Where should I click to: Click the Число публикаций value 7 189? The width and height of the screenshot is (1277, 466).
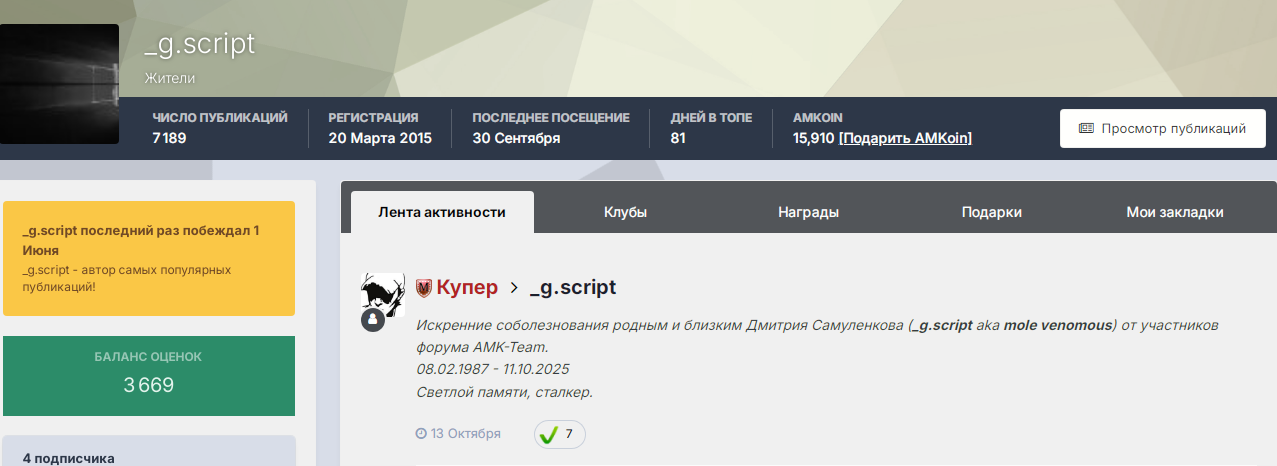tap(170, 138)
